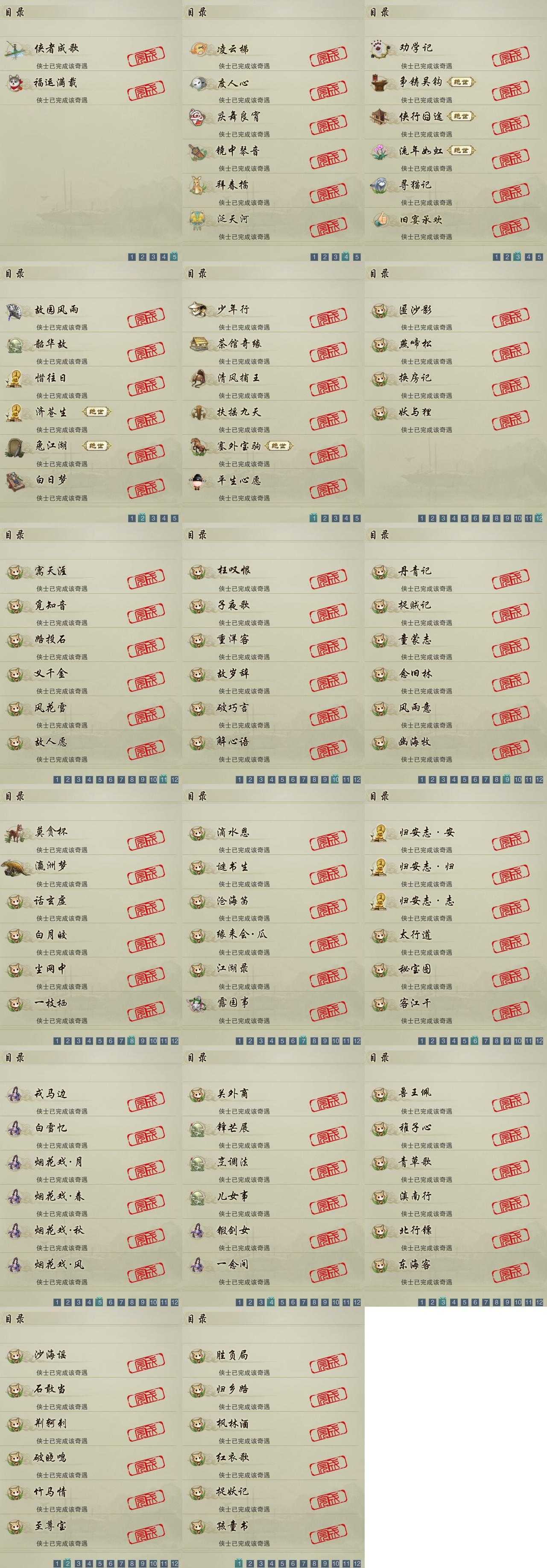Image resolution: width=547 pixels, height=1568 pixels.
Task: Select the horse icon next to 塞外宝驹
Action: click(x=198, y=447)
